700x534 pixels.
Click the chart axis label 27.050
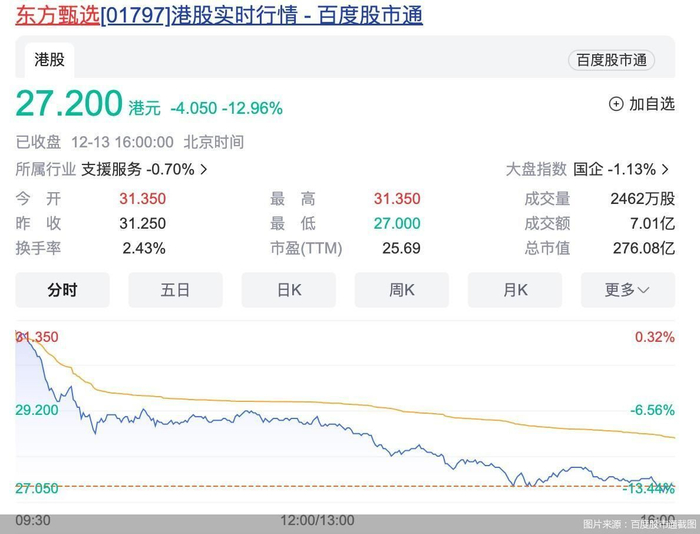(37, 488)
